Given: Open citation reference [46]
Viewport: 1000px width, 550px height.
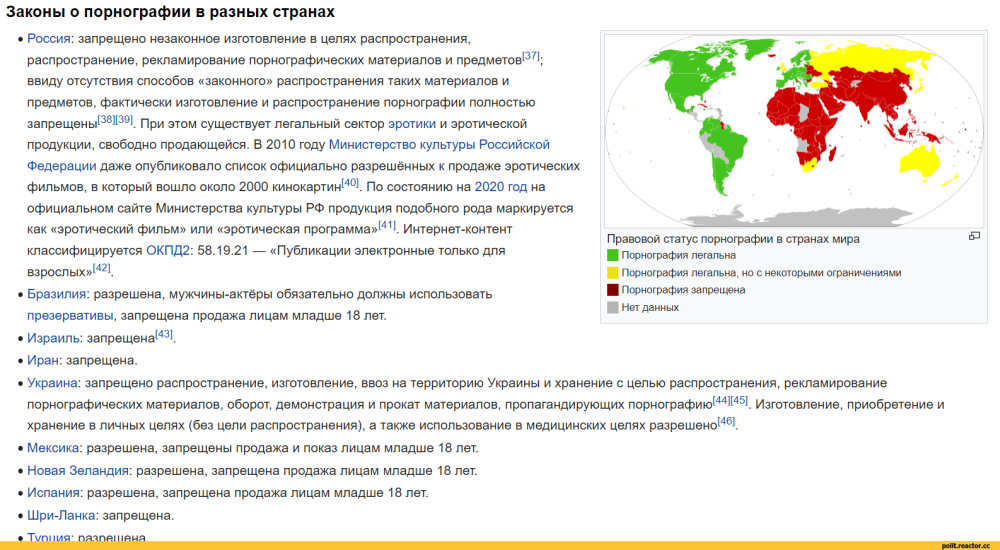Looking at the screenshot, I should click(726, 421).
